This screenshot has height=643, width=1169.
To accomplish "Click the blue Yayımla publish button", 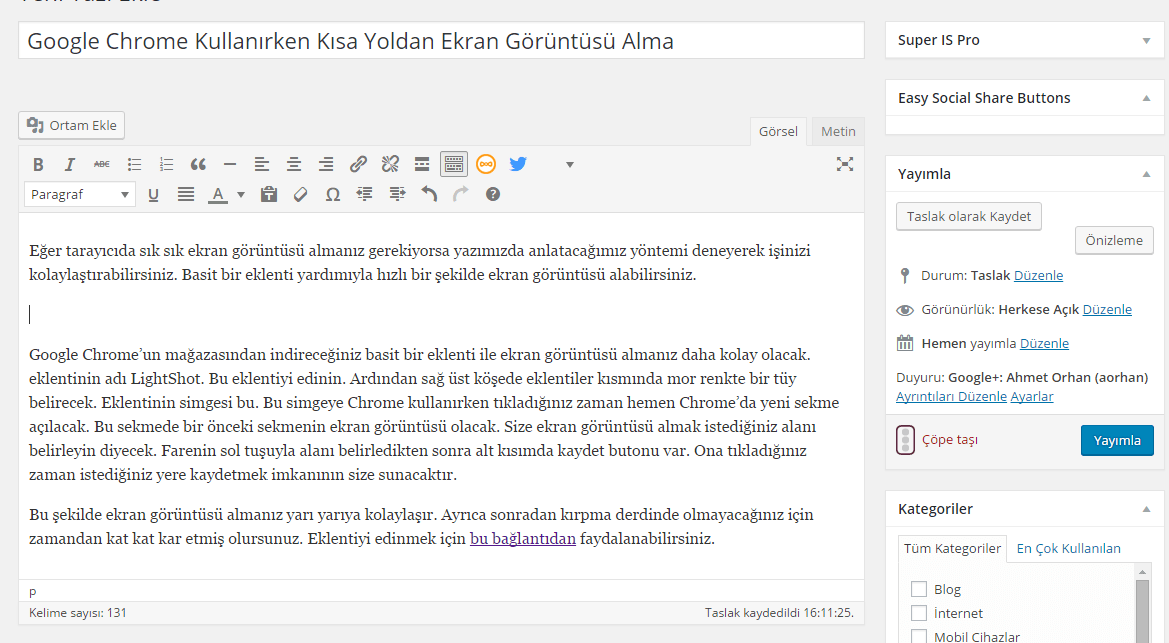I will (1117, 440).
